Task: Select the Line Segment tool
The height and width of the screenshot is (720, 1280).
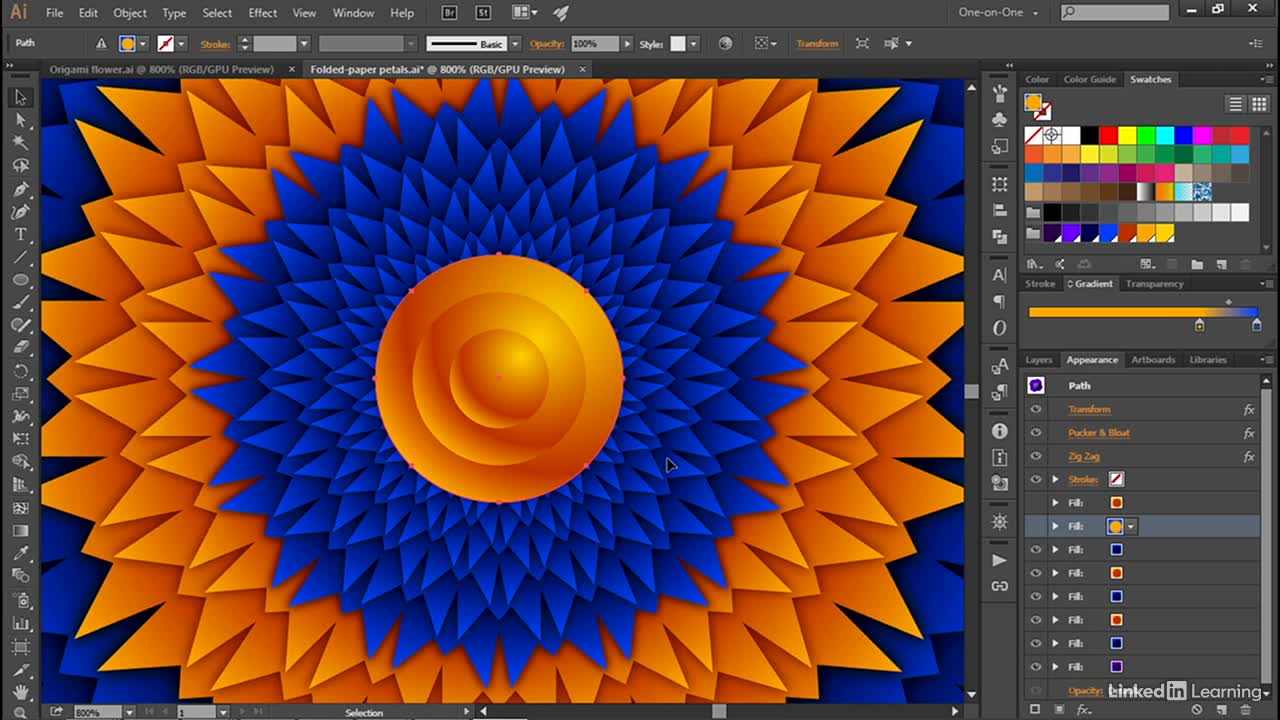Action: 20,257
